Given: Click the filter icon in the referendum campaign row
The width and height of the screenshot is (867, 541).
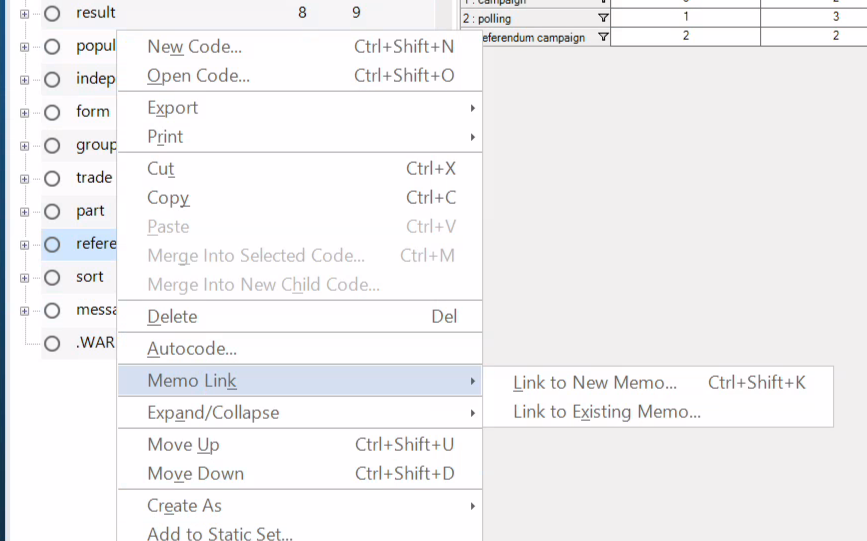Looking at the screenshot, I should tap(602, 38).
